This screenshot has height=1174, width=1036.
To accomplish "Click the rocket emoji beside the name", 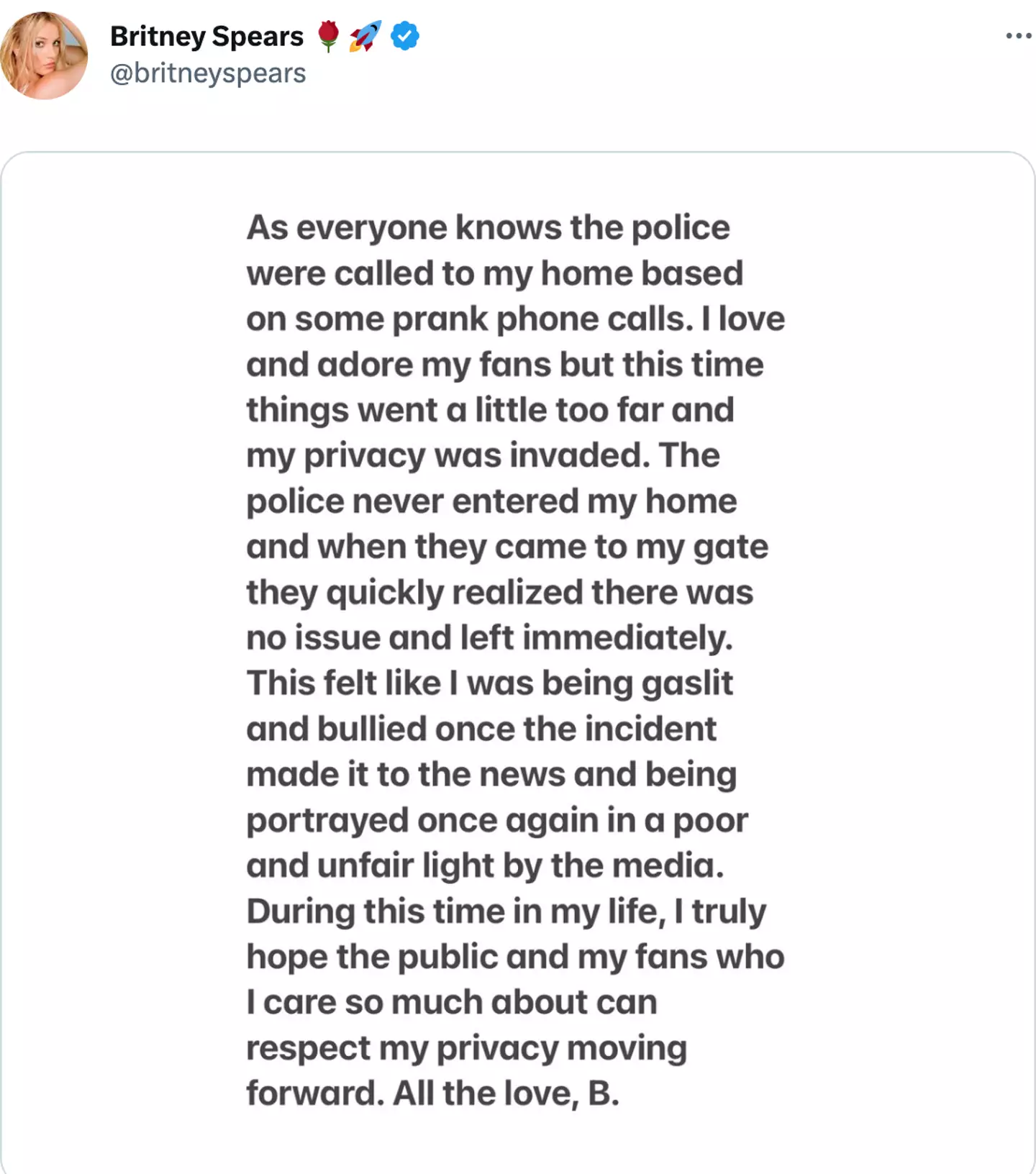I will pos(365,35).
